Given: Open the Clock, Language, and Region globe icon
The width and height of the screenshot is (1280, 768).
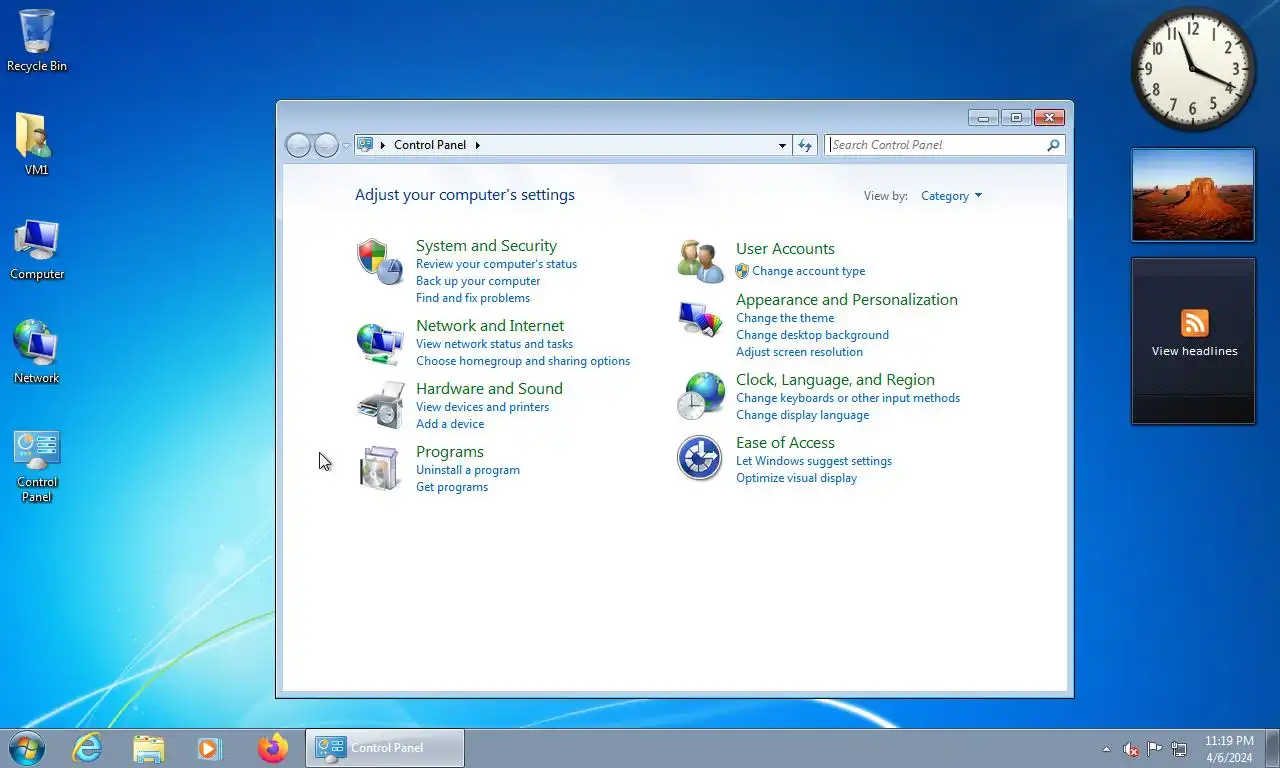Looking at the screenshot, I should 700,395.
